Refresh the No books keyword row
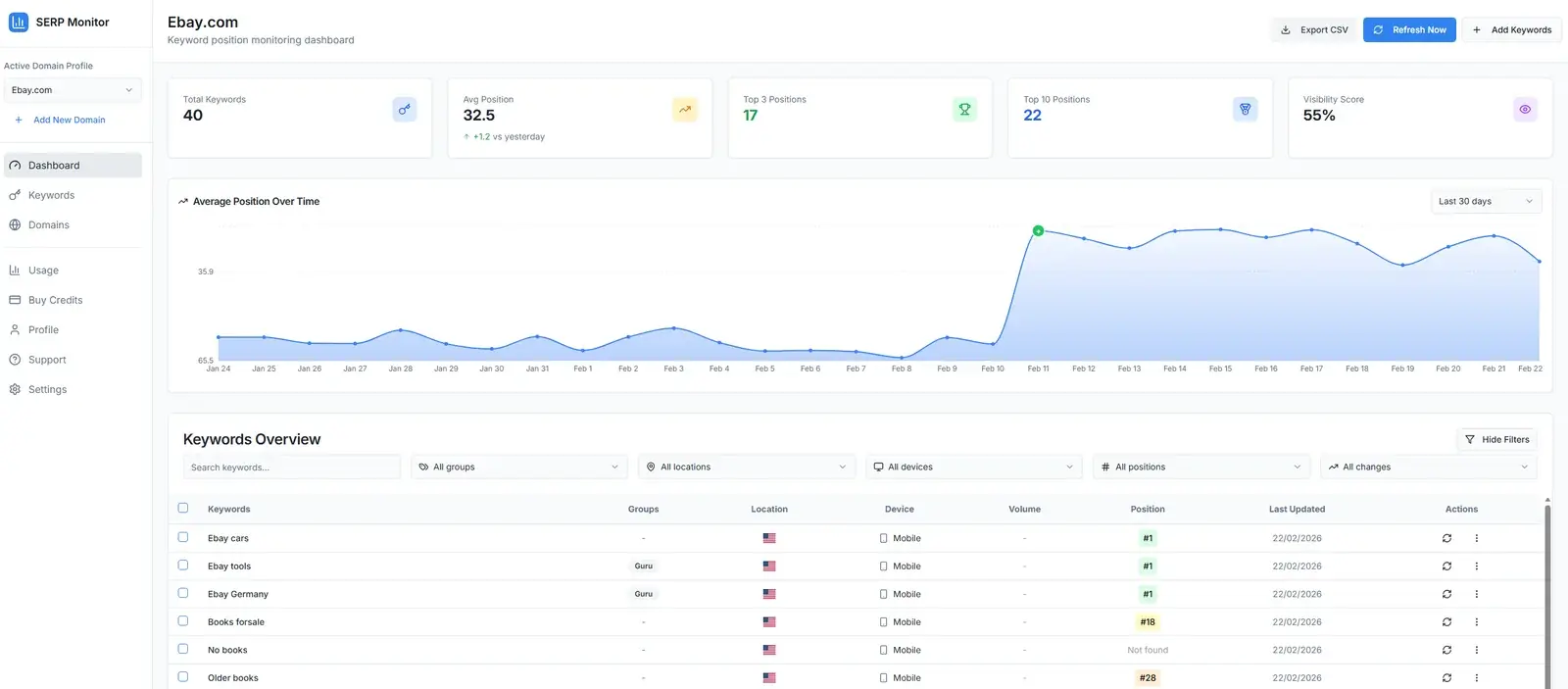Viewport: 1568px width, 689px height. [x=1446, y=650]
